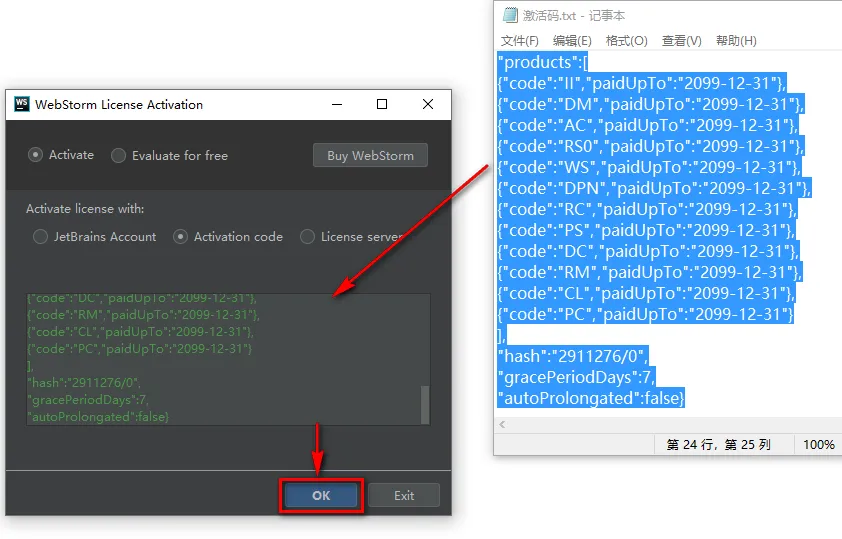Click the Exit button
Image resolution: width=842 pixels, height=539 pixels.
coord(404,496)
